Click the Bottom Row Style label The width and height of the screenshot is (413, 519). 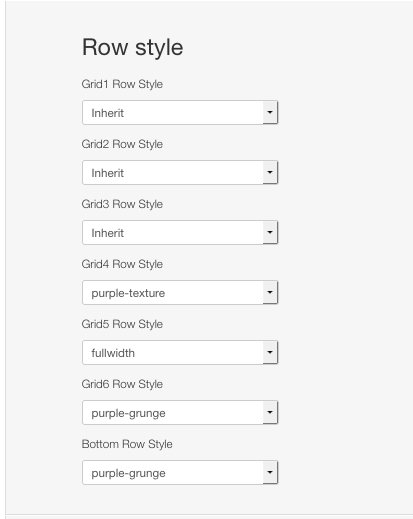(x=127, y=444)
